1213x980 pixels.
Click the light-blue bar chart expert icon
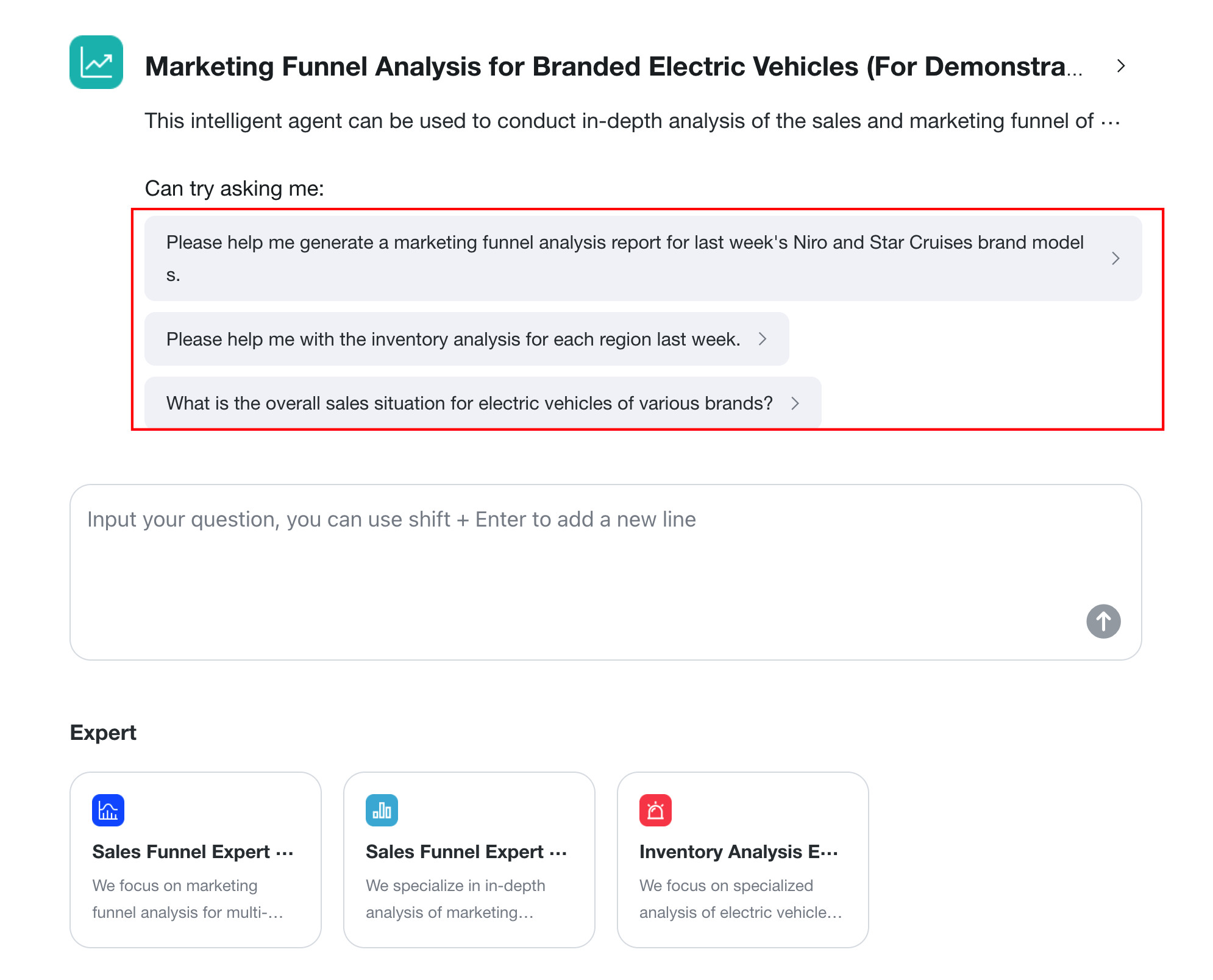tap(382, 810)
